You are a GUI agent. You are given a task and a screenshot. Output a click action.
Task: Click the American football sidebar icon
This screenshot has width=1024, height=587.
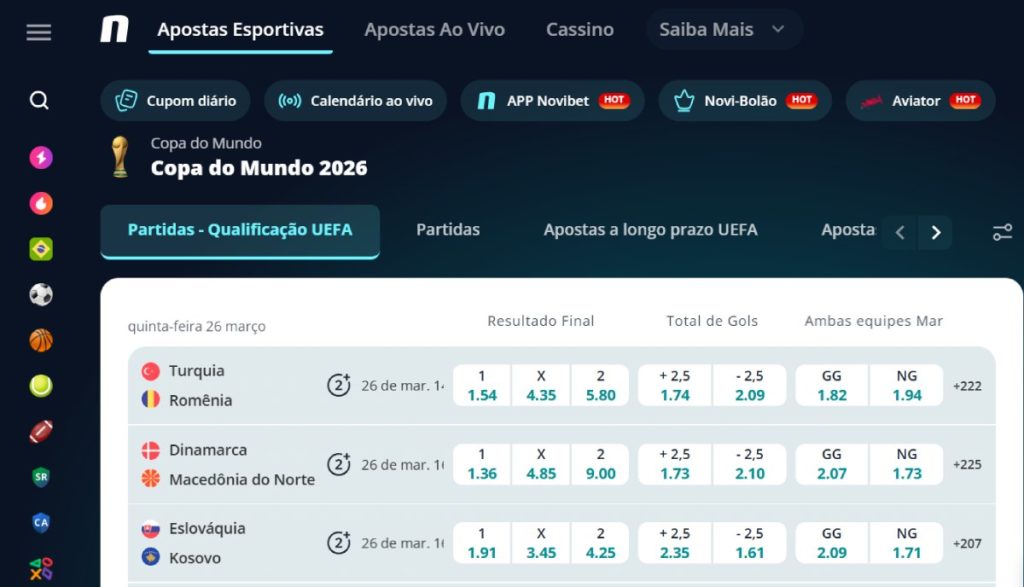coord(38,432)
